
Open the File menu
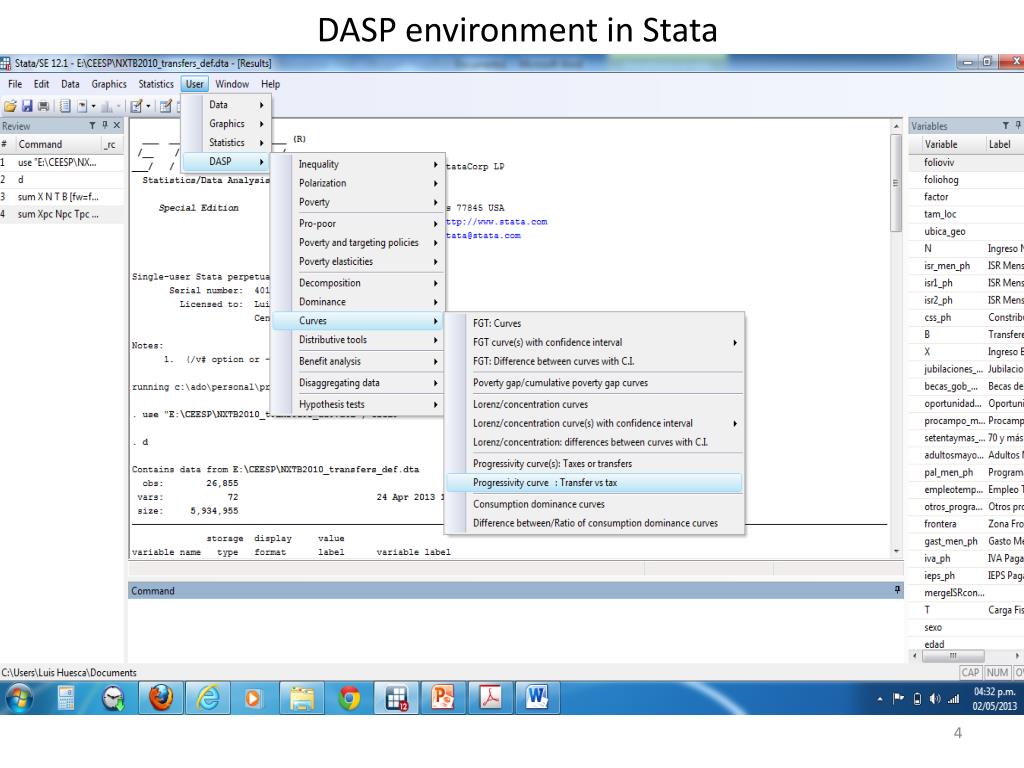point(15,84)
